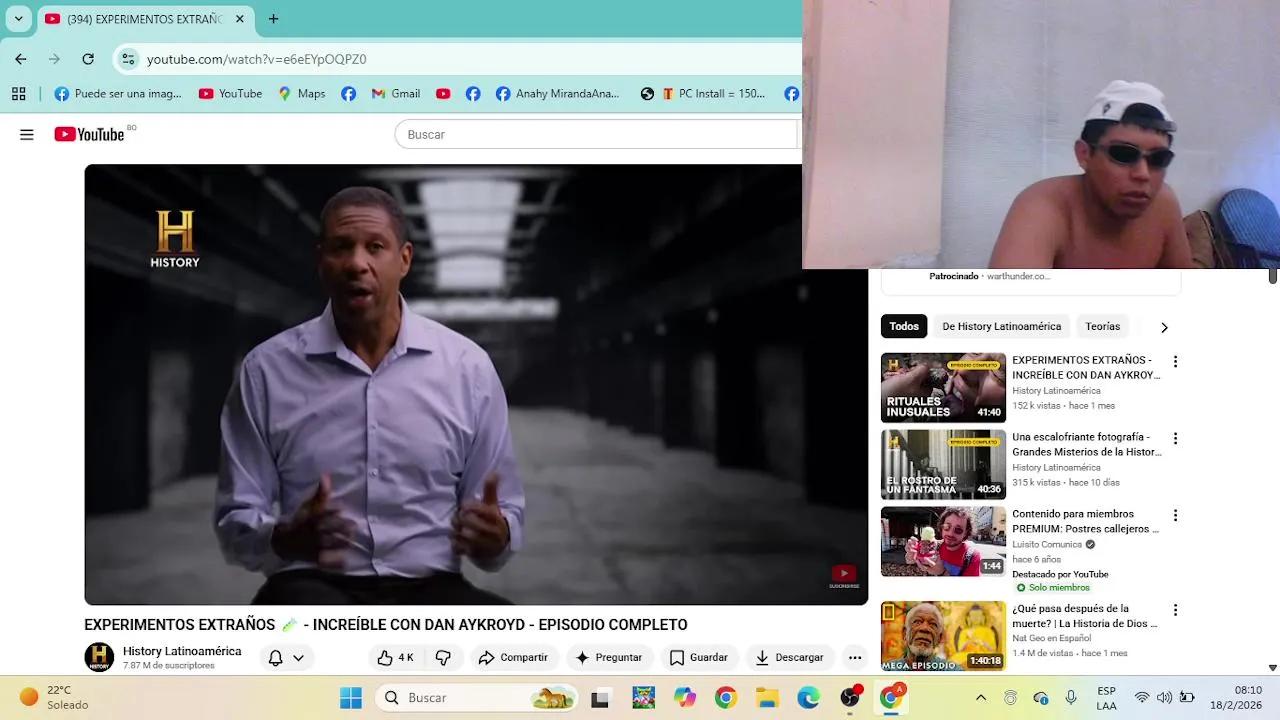Open options for Contenido para miembros video
The image size is (1280, 720).
(1176, 516)
